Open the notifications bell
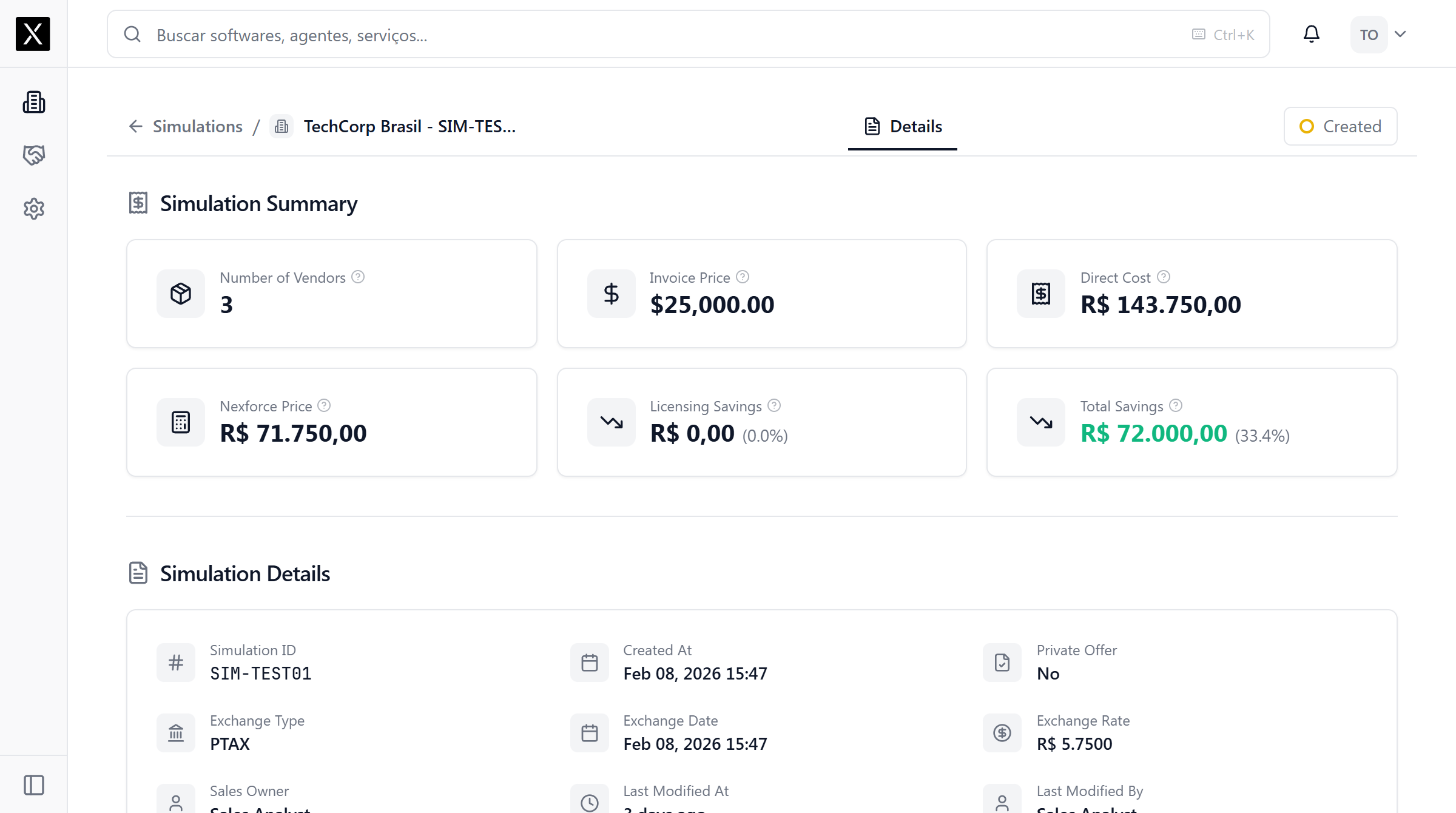The width and height of the screenshot is (1456, 813). [x=1312, y=34]
